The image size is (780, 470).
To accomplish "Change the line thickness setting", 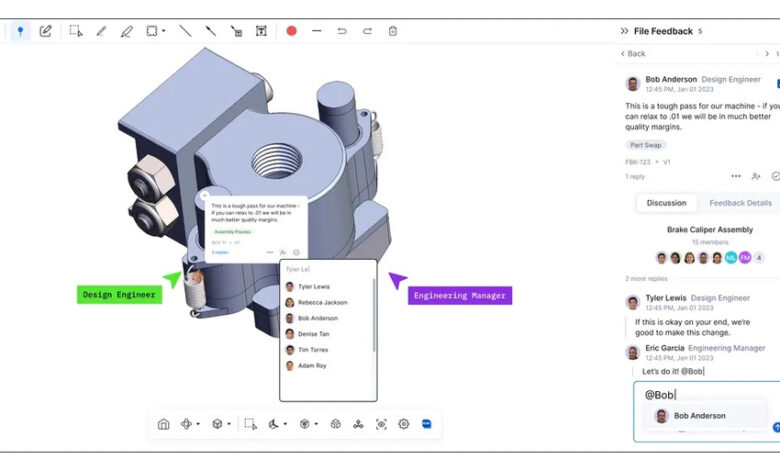I will (x=316, y=31).
